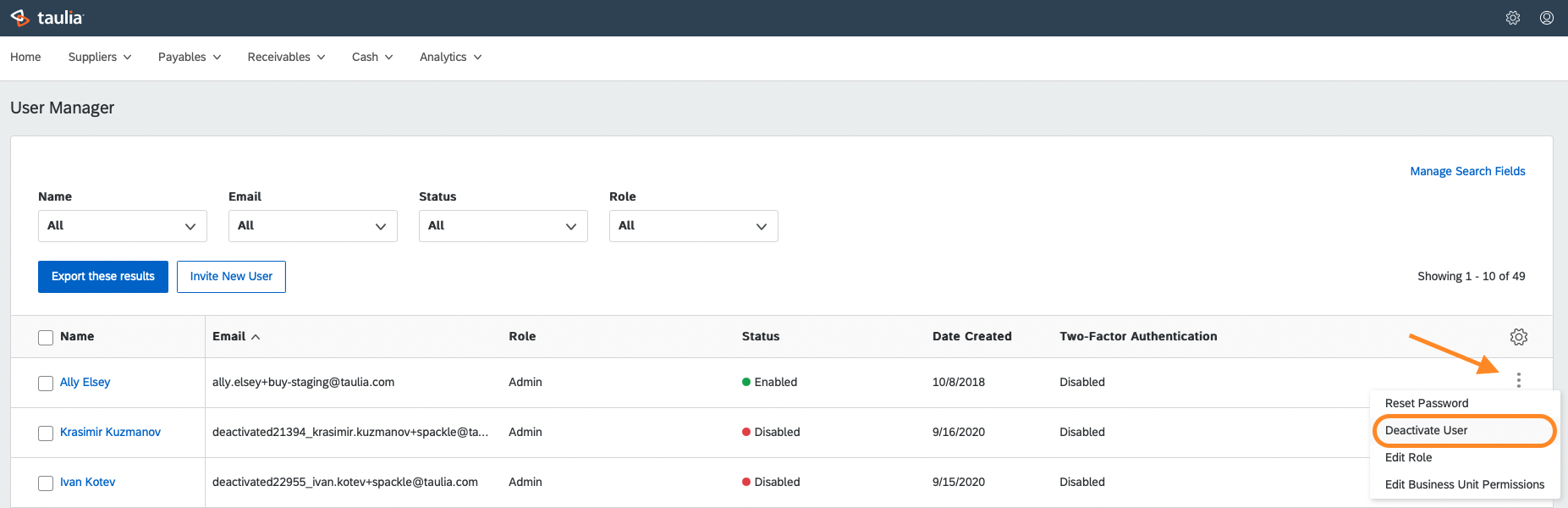Open the Status filter dropdown
The height and width of the screenshot is (508, 1568).
tap(503, 226)
